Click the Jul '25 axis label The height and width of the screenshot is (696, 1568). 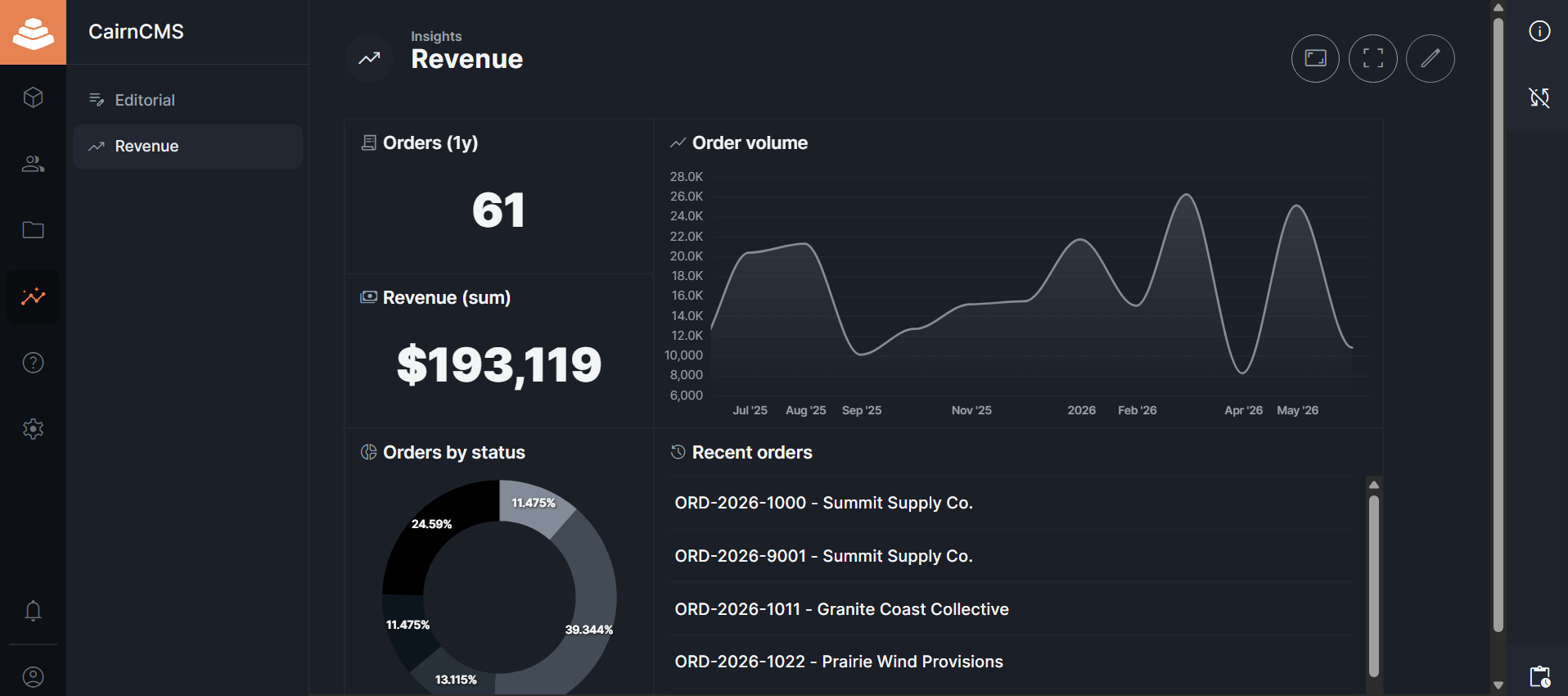pos(750,410)
